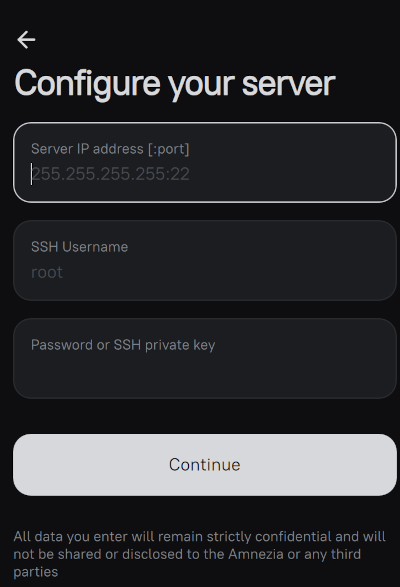Click the 255.255.255.255:22 placeholder text
This screenshot has height=587, width=400.
110,174
